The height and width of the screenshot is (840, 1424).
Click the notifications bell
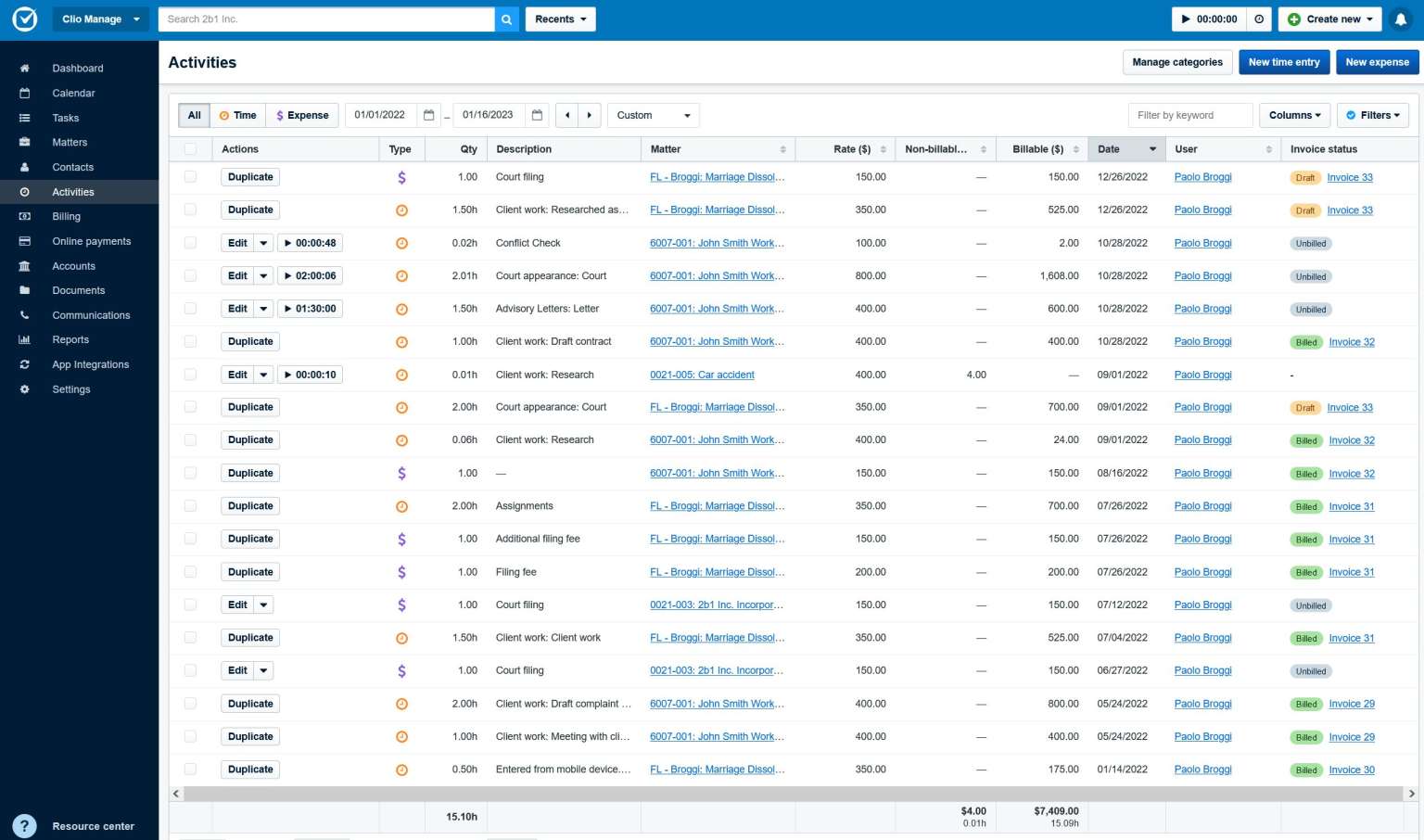(1401, 19)
